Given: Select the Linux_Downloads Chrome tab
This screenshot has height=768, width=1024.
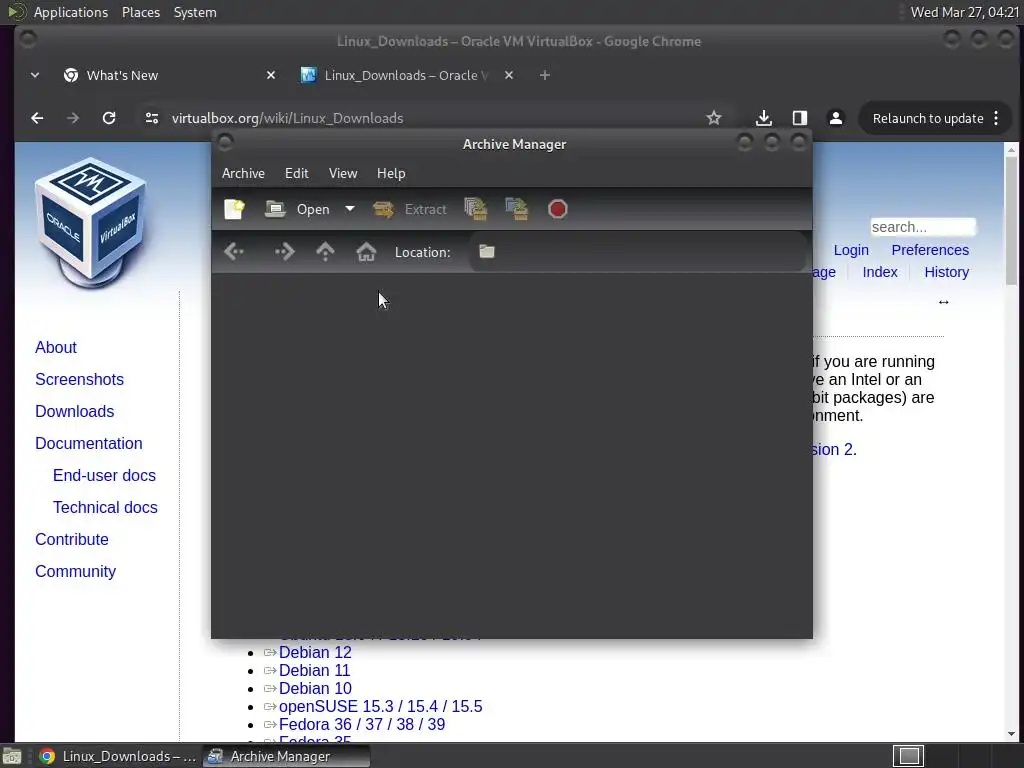Looking at the screenshot, I should [405, 75].
